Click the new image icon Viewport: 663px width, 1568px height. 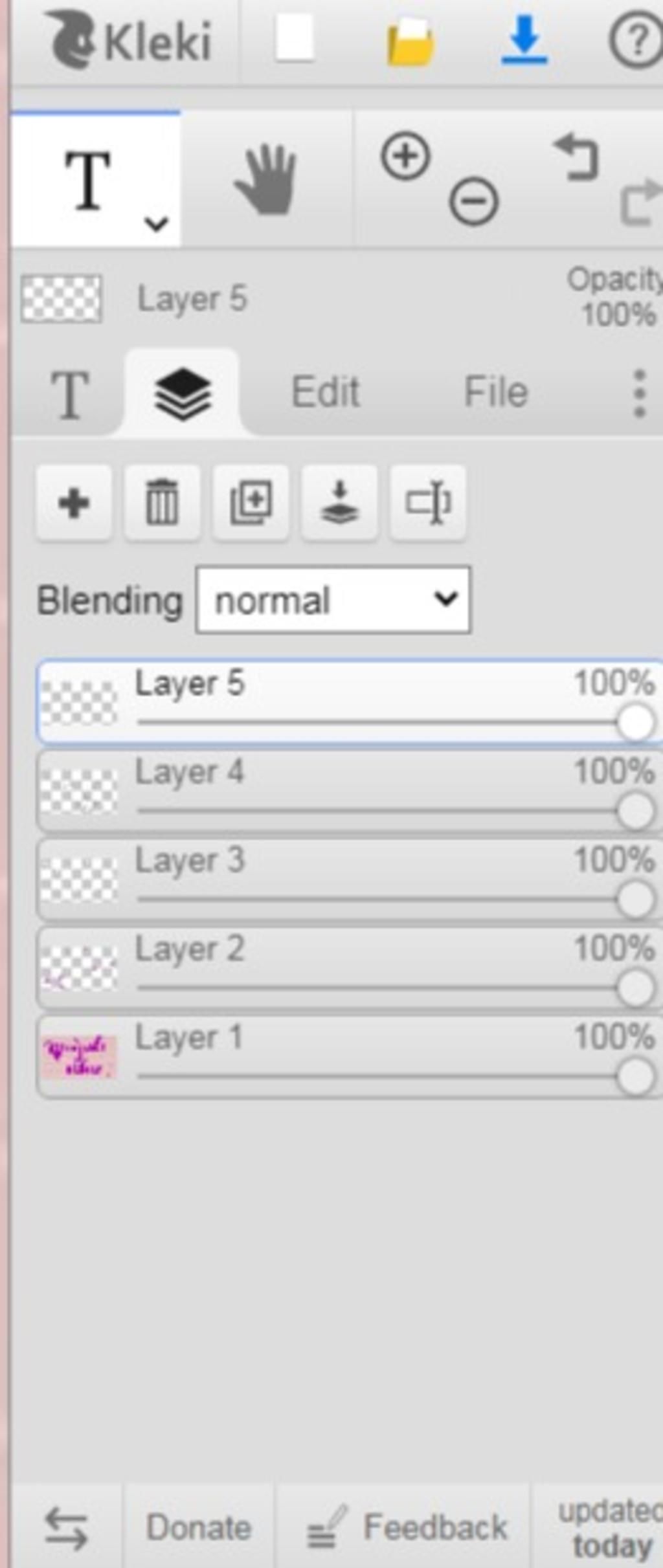(295, 39)
